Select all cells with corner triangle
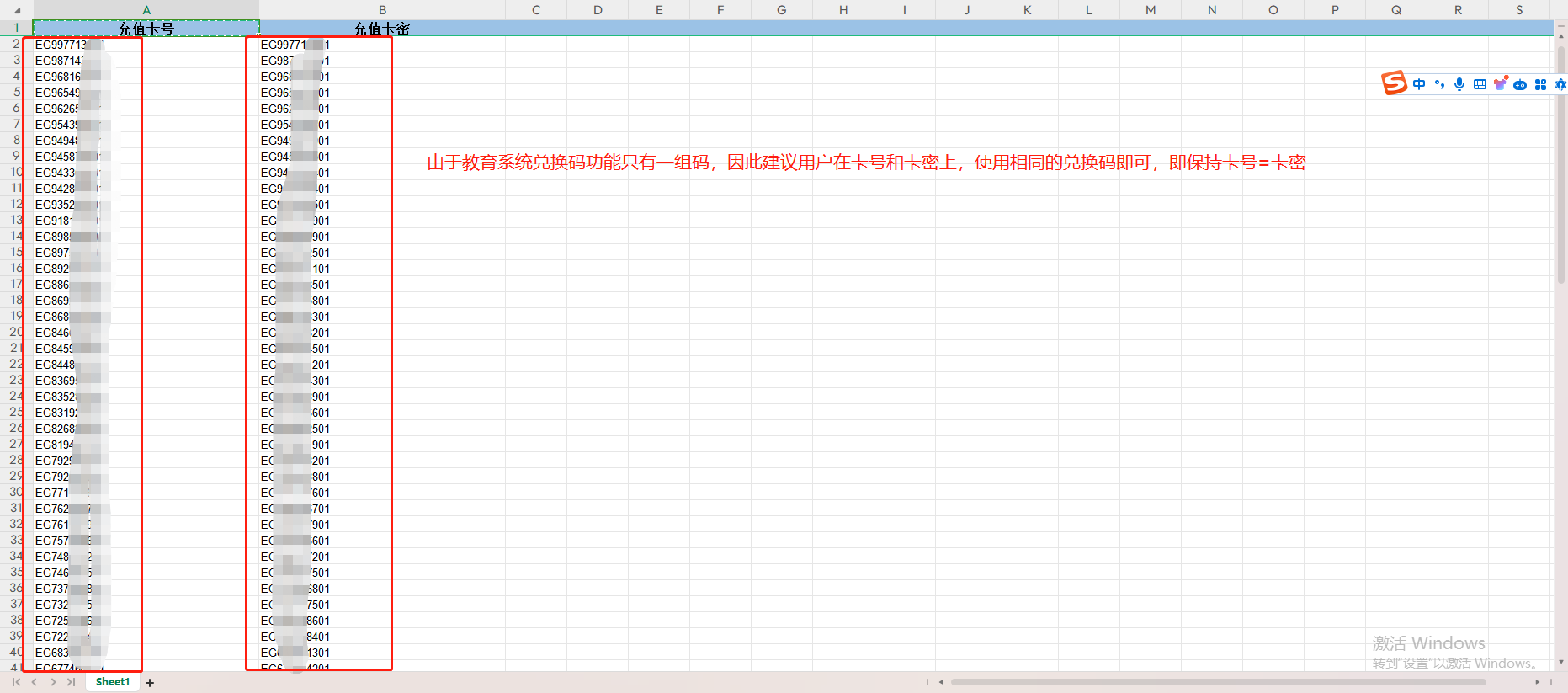The width and height of the screenshot is (1568, 693). pos(16,10)
